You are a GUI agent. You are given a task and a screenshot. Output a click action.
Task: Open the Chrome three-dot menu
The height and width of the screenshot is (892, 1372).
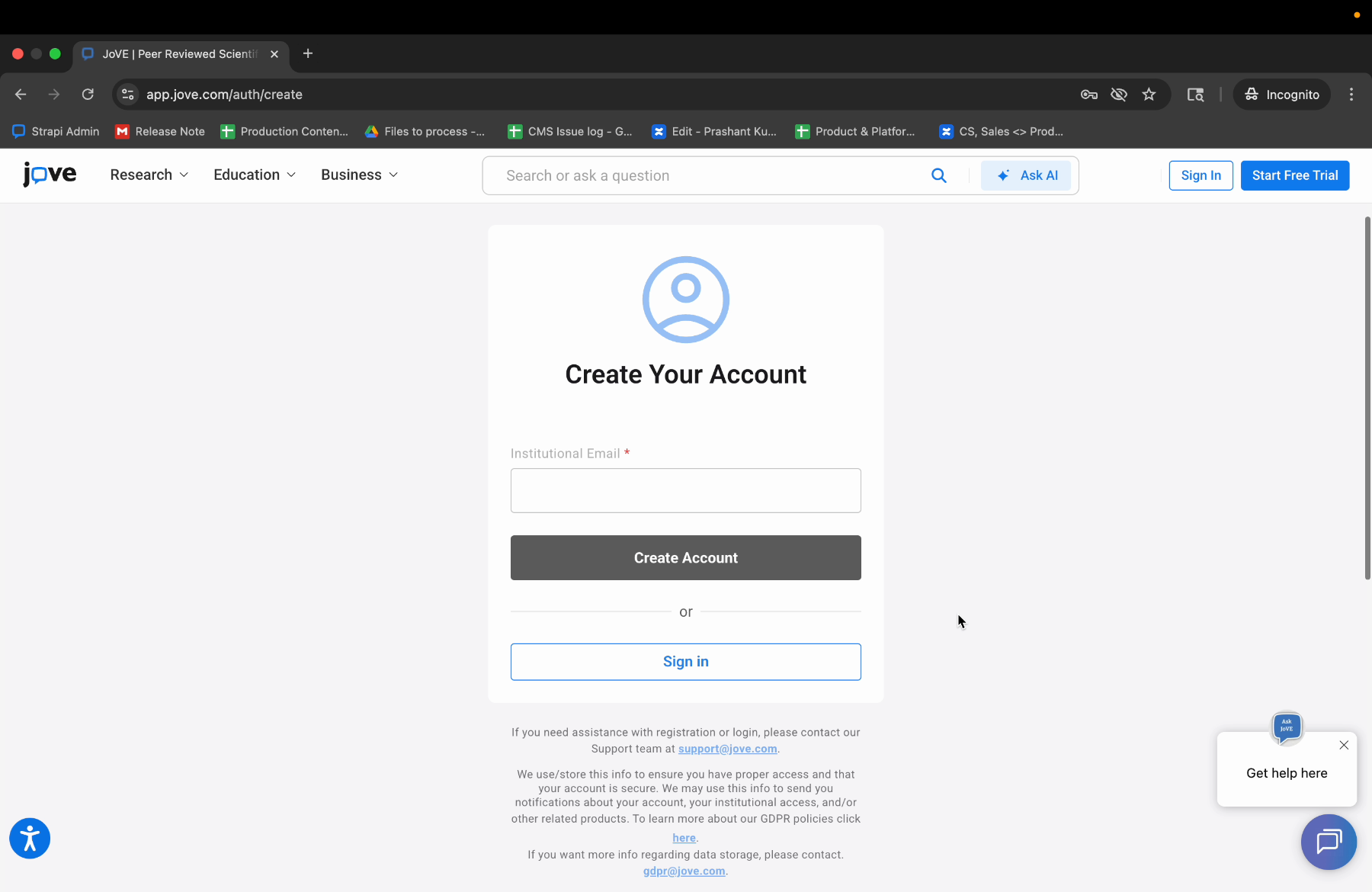(1351, 95)
